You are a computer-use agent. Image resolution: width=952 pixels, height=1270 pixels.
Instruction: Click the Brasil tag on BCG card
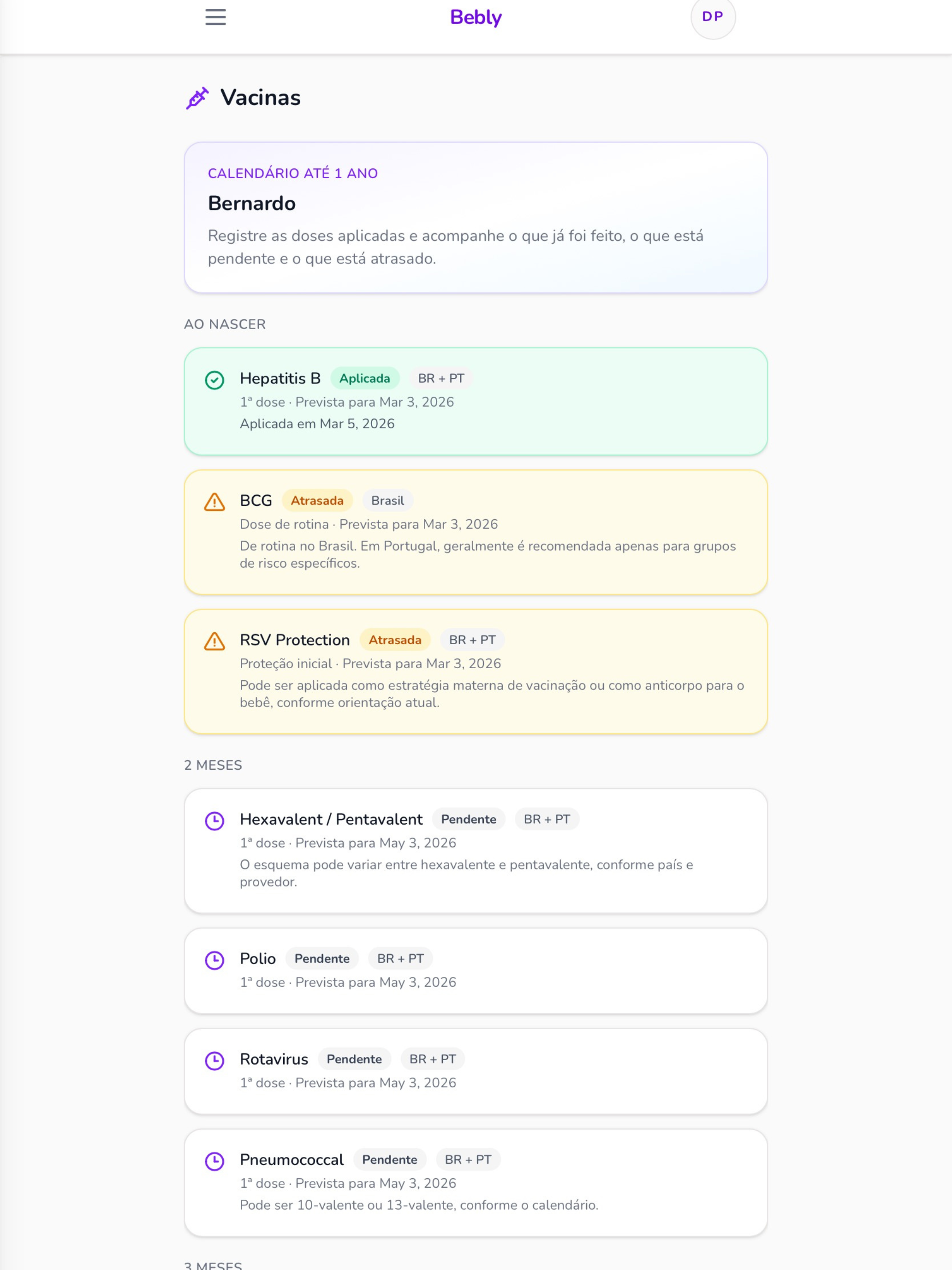tap(388, 501)
